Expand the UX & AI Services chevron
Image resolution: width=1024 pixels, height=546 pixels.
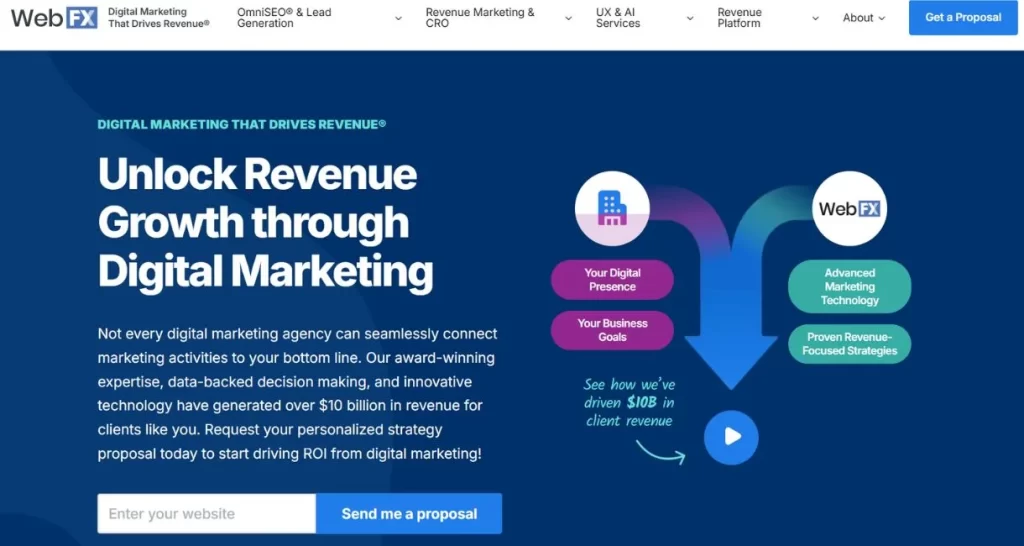(x=690, y=18)
